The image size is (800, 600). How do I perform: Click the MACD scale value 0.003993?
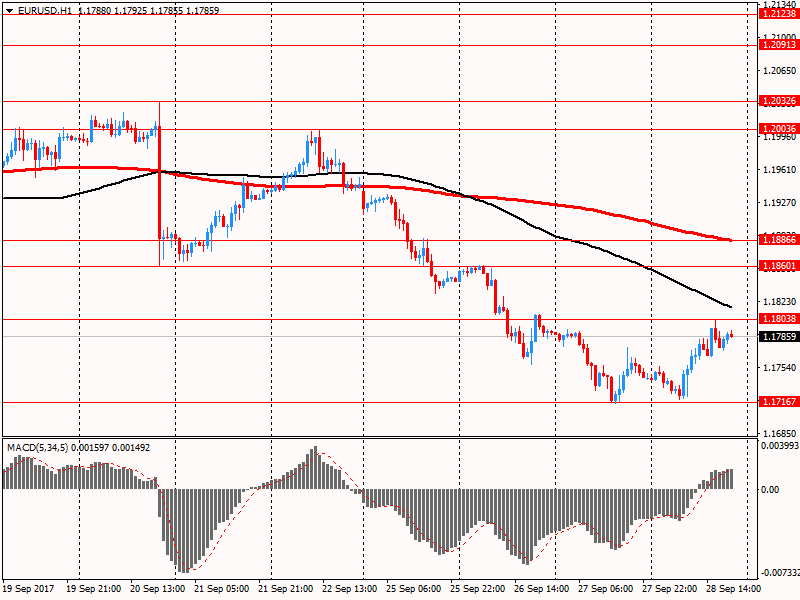coord(780,445)
